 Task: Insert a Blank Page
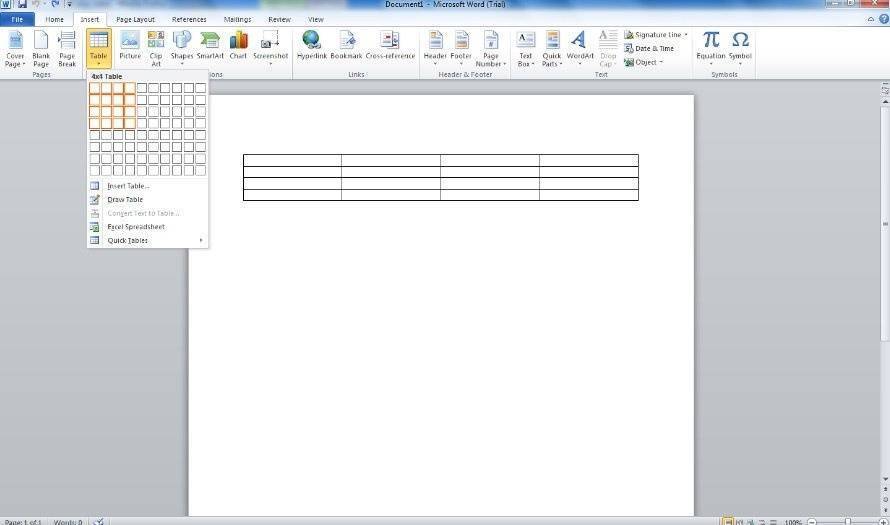41,45
